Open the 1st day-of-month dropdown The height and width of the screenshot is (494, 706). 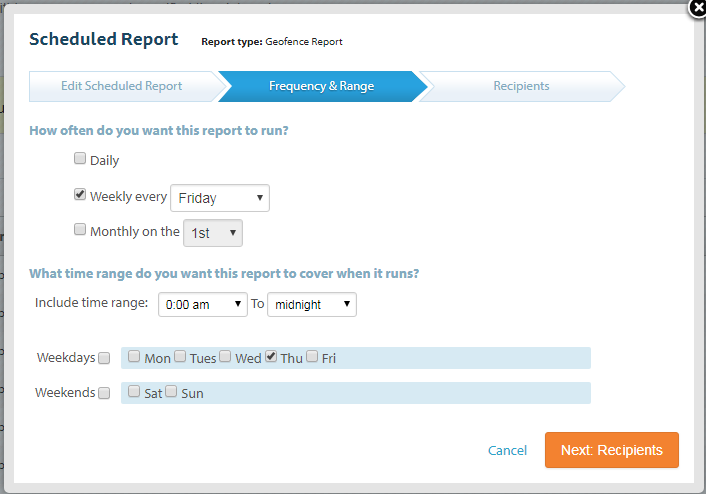pyautogui.click(x=213, y=232)
